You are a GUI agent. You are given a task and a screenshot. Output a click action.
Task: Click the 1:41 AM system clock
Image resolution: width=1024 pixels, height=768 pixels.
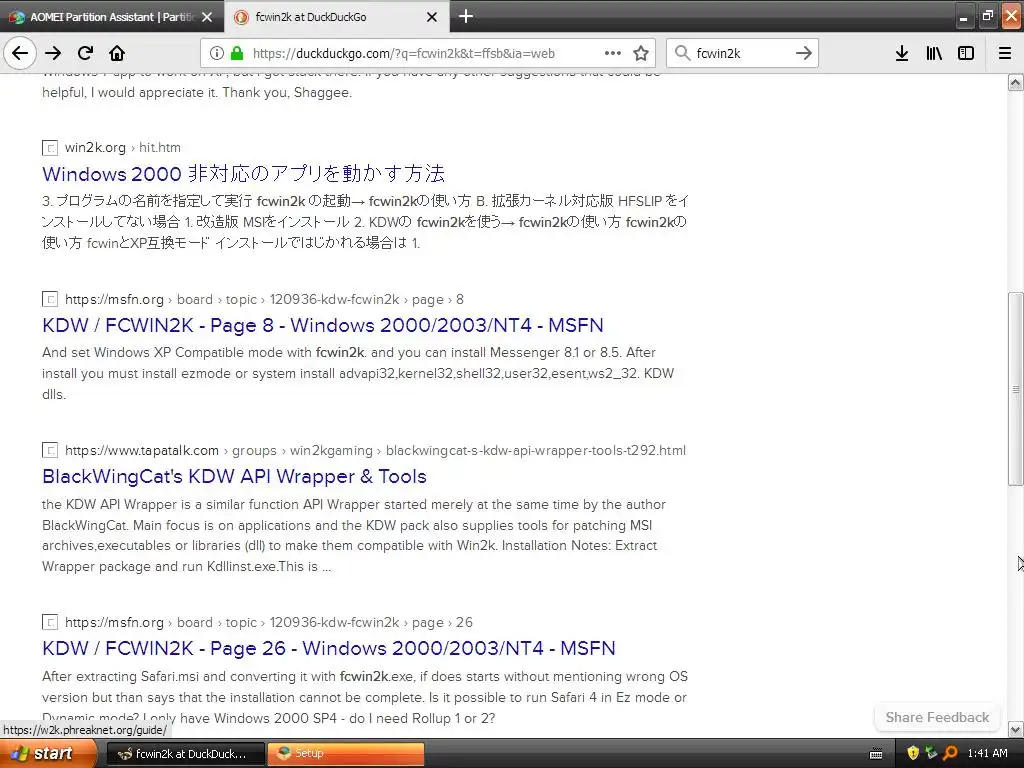coord(987,753)
